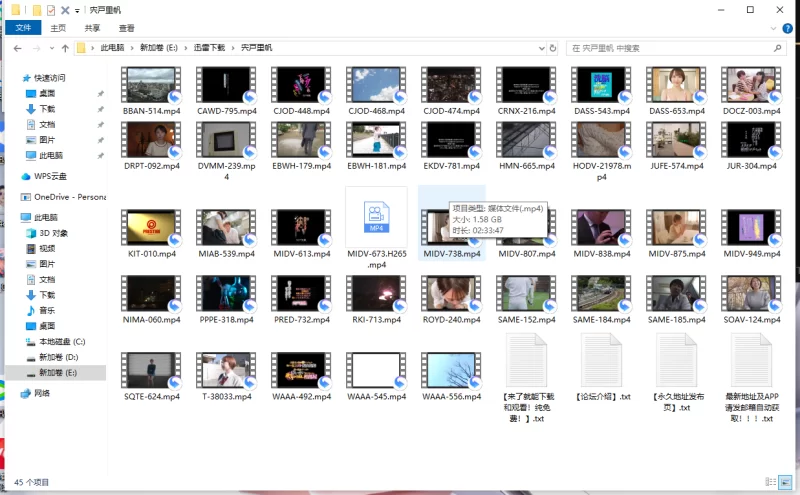Select 本地磁盘 (C:) in the navigation pane
Viewport: 800px width, 495px height.
click(61, 341)
